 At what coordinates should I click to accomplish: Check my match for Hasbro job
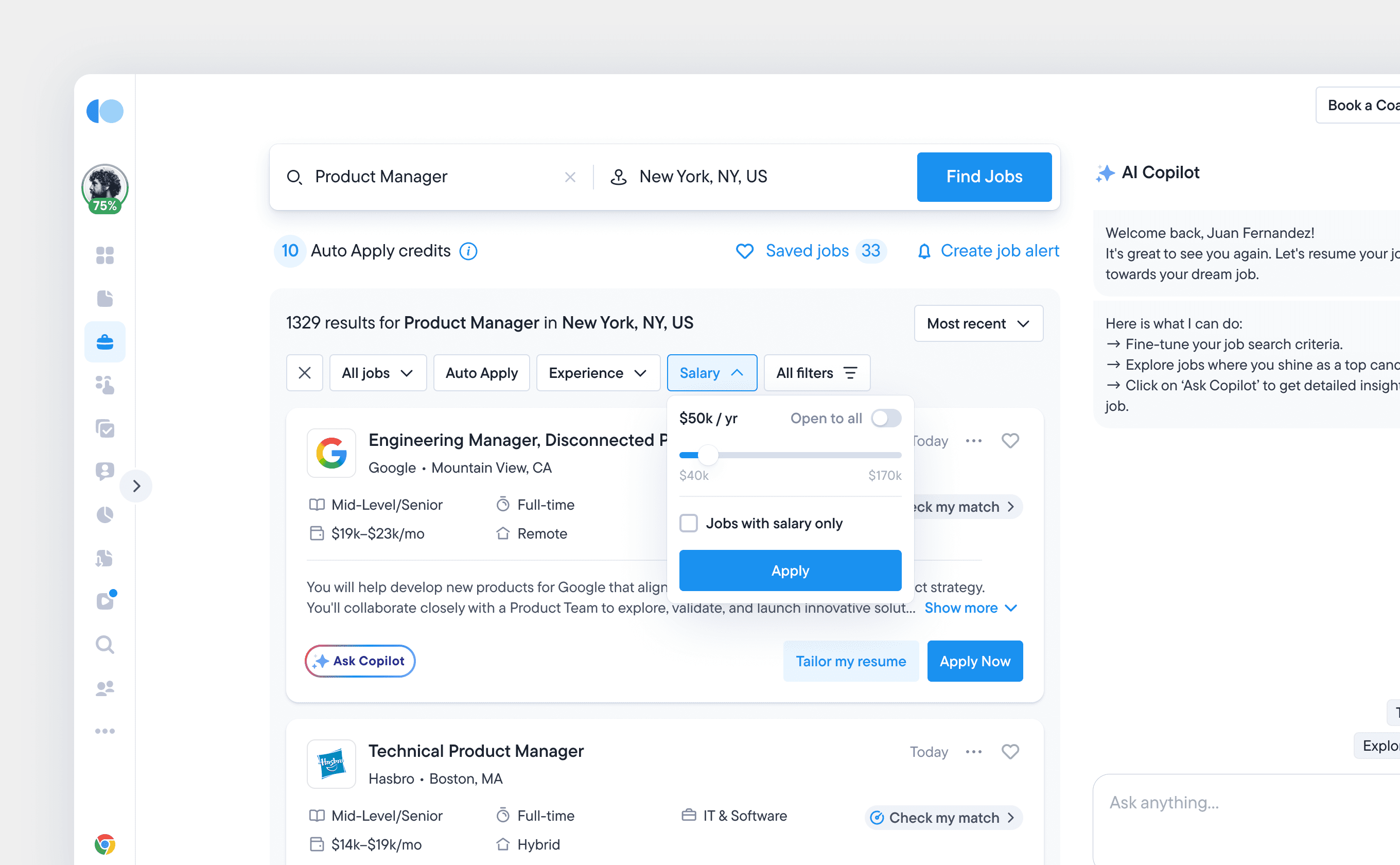click(x=943, y=818)
